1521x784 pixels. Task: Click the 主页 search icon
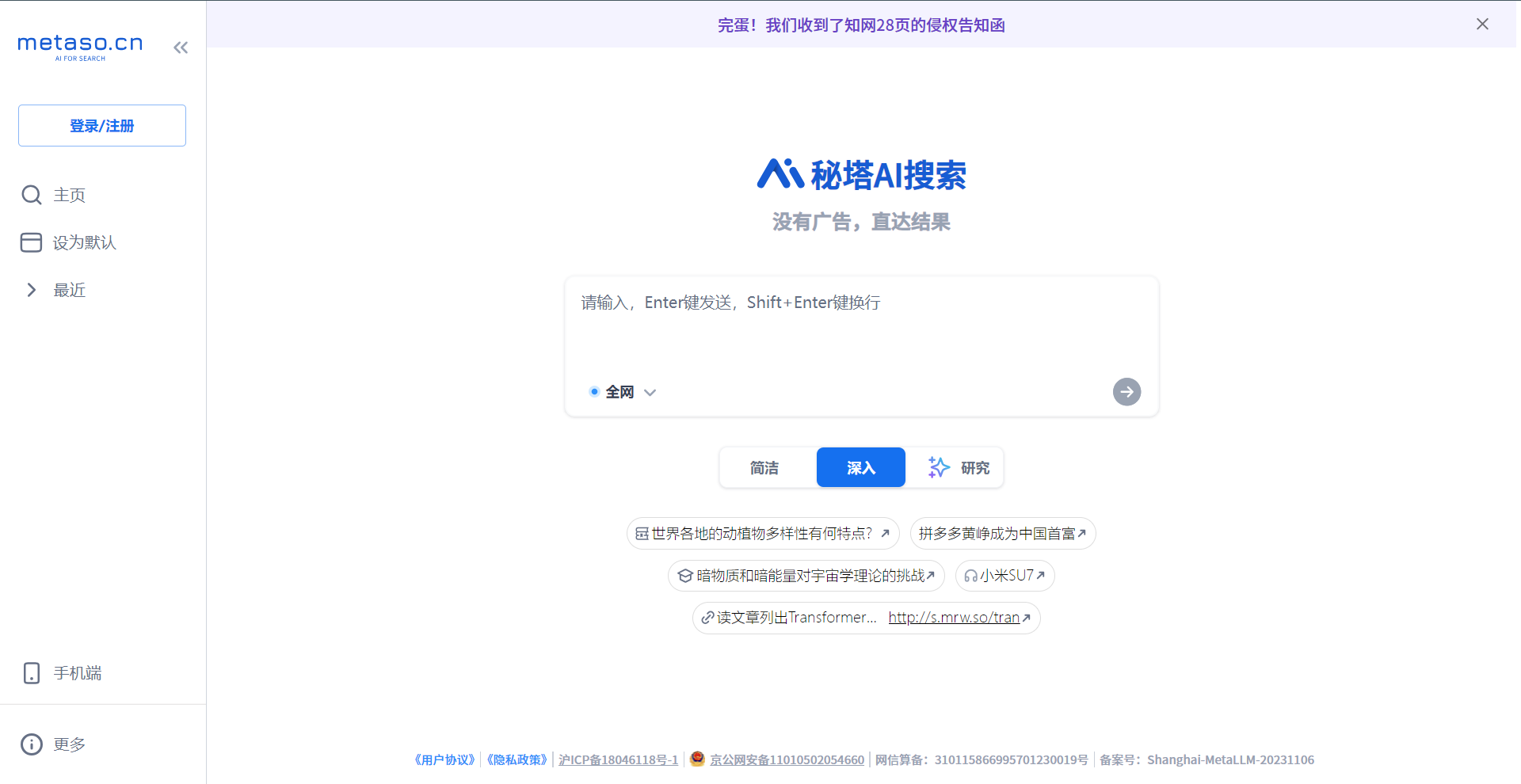pyautogui.click(x=31, y=195)
